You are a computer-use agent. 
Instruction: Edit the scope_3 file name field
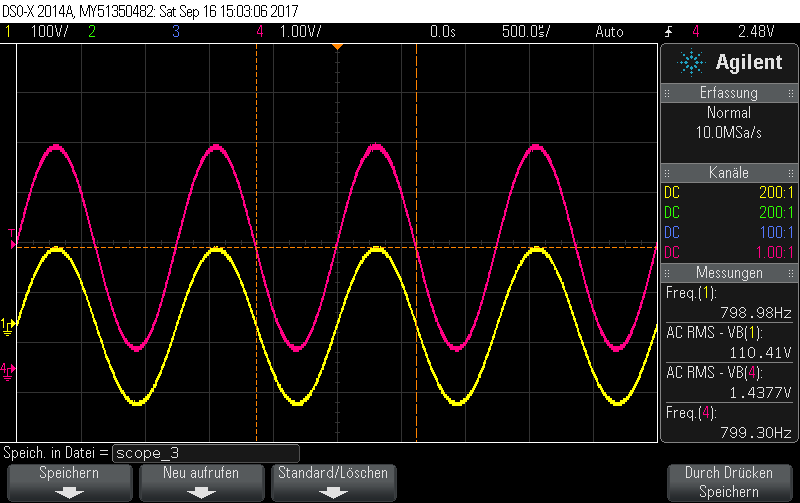tap(206, 453)
